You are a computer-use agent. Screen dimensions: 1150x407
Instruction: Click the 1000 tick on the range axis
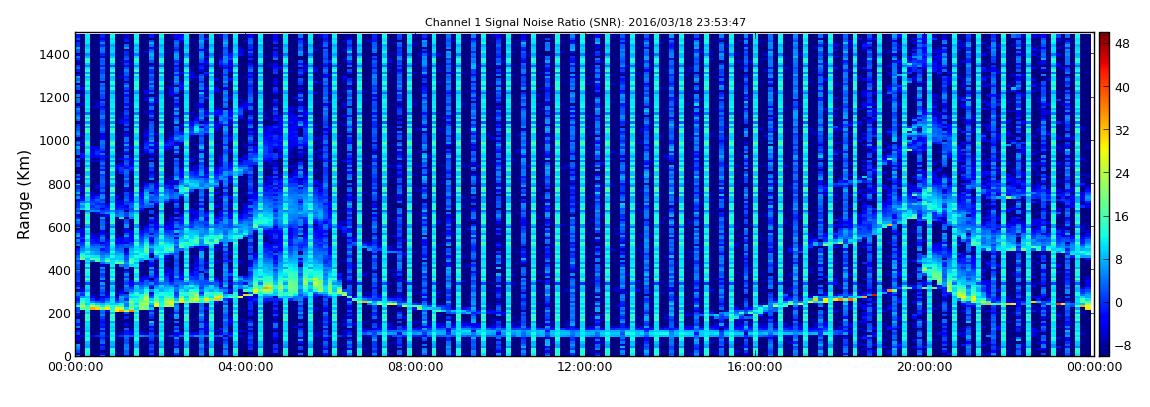[56, 141]
